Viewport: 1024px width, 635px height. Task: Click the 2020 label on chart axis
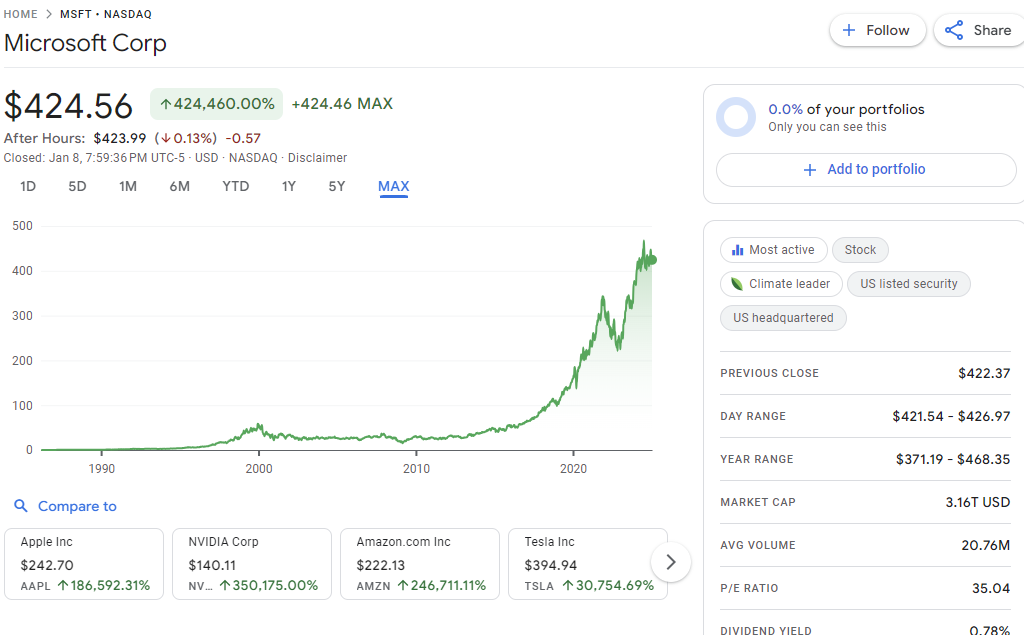573,468
